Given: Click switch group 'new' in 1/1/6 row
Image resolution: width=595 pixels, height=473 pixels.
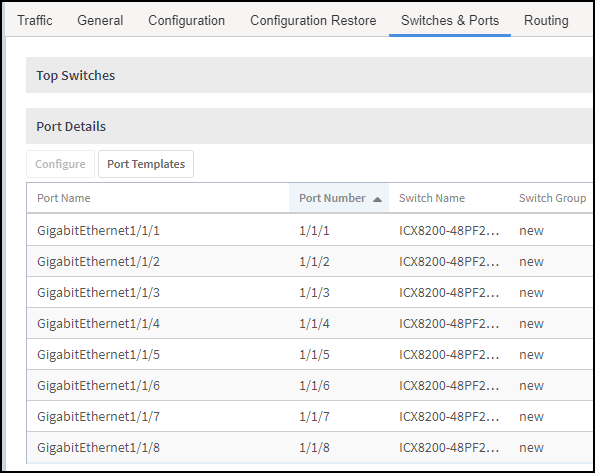Looking at the screenshot, I should (531, 386).
